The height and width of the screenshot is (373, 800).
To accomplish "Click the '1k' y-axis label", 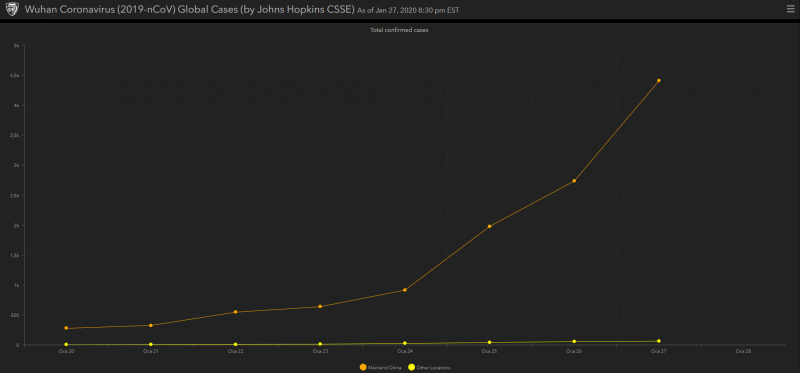I will tap(16, 285).
